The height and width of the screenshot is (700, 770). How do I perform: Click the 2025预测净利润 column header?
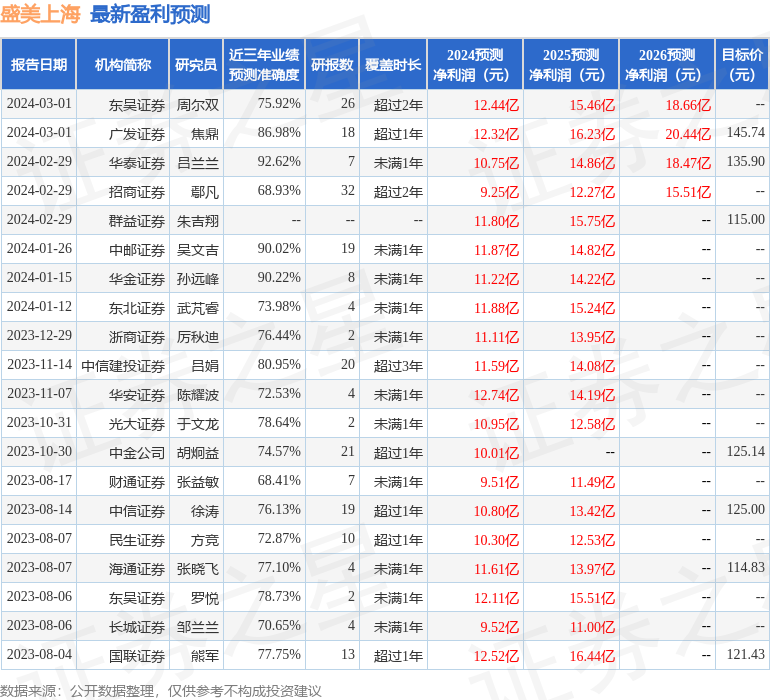(571, 64)
